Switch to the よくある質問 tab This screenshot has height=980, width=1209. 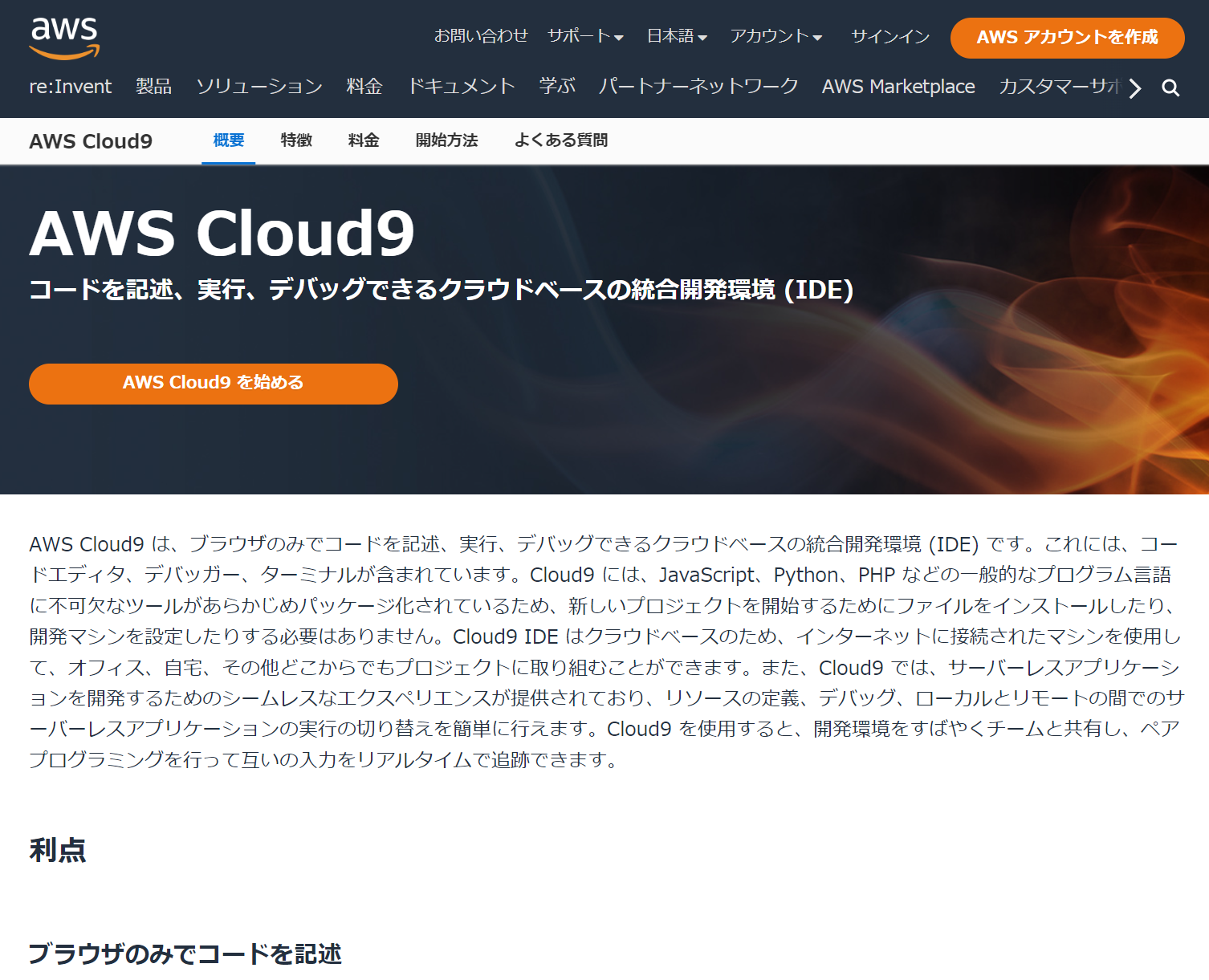[561, 140]
